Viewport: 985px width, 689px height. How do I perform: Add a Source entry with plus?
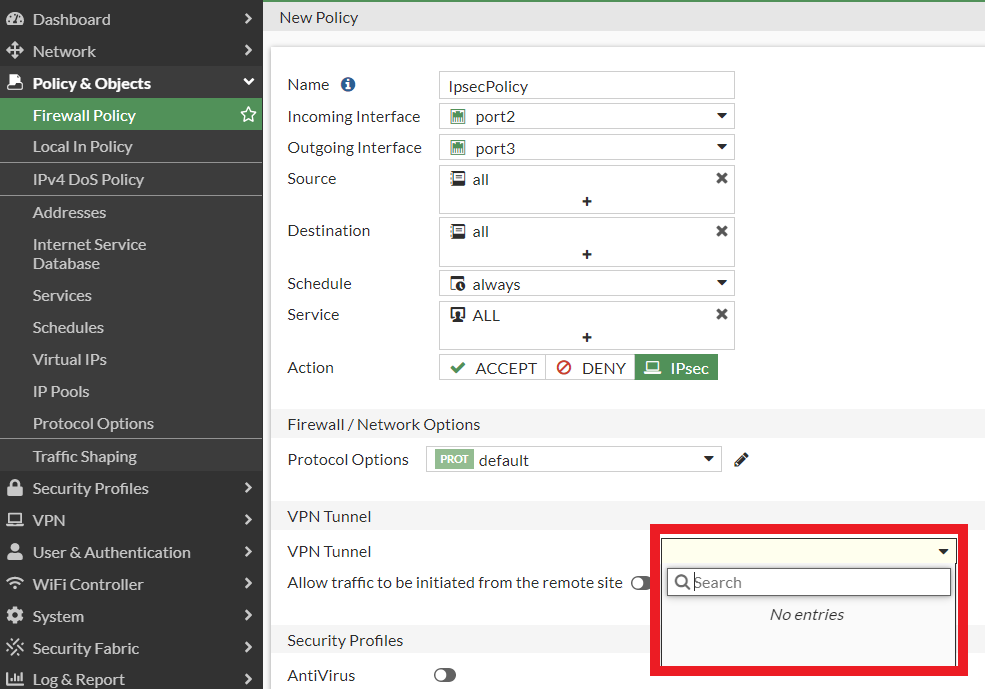pos(587,201)
